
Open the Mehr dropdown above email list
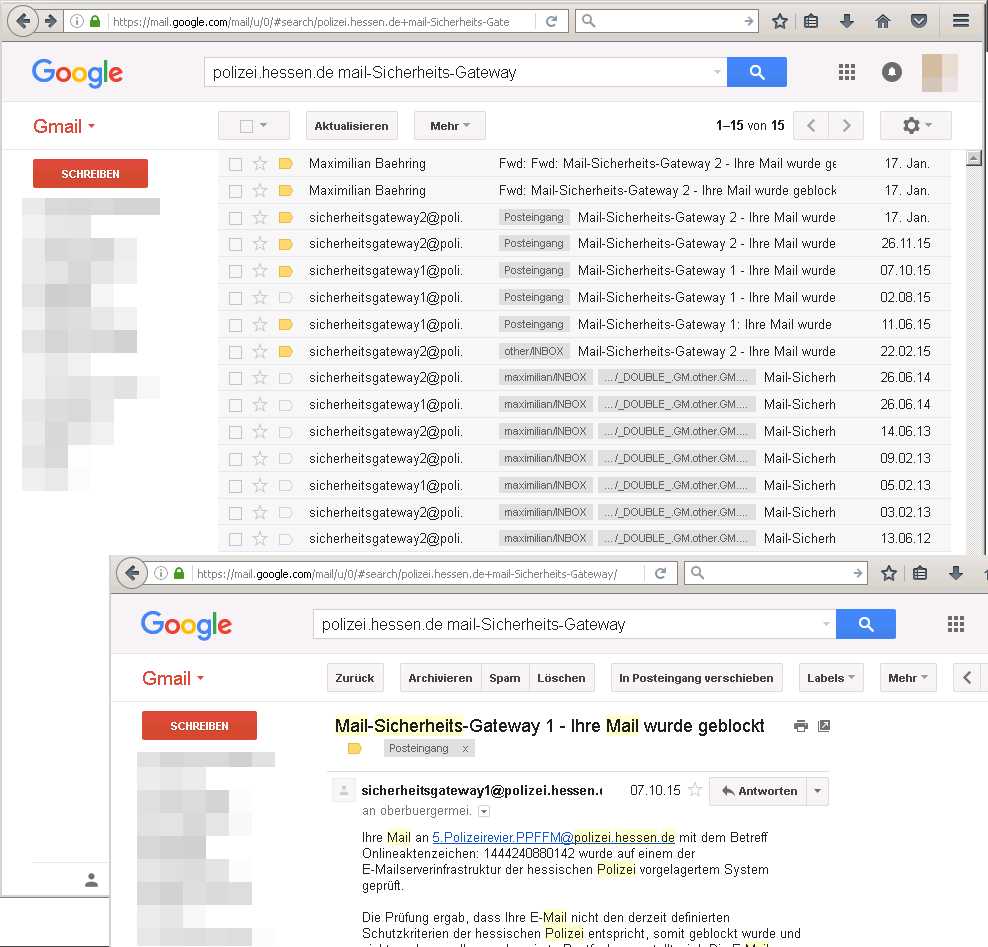coord(449,126)
